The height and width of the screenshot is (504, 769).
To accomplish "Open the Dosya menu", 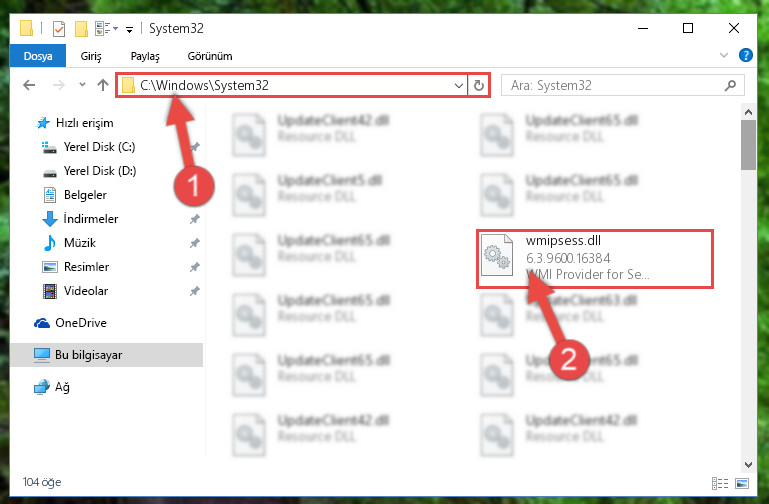I will [x=38, y=56].
